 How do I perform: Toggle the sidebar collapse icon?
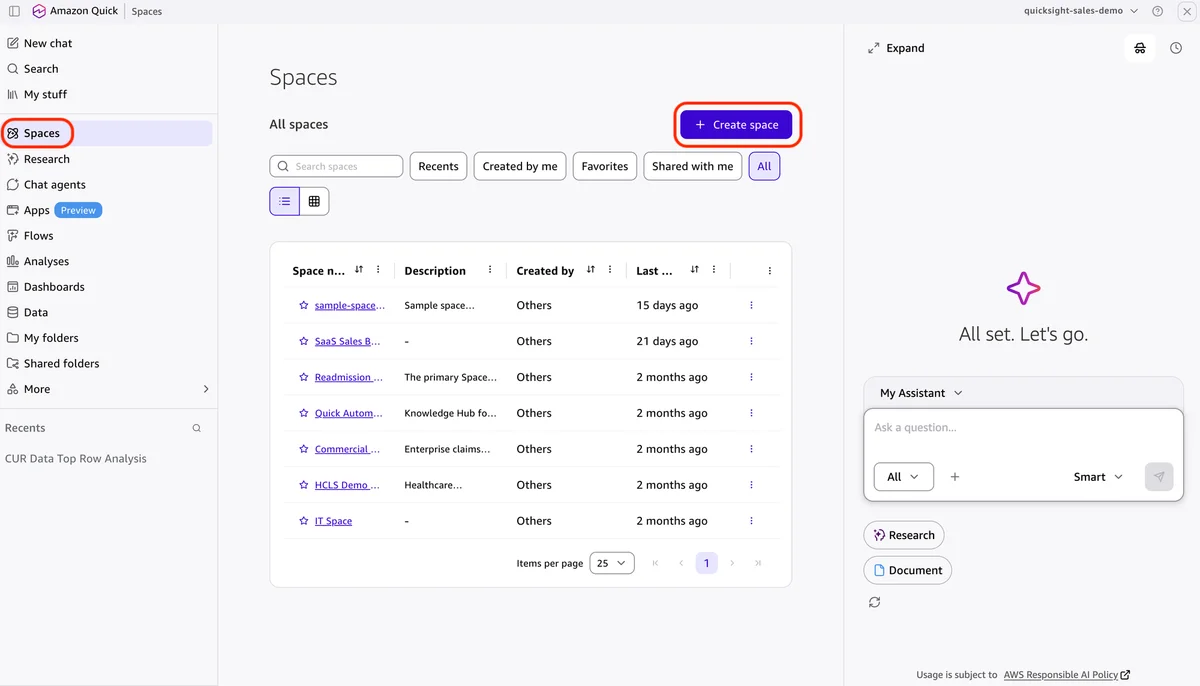(14, 11)
